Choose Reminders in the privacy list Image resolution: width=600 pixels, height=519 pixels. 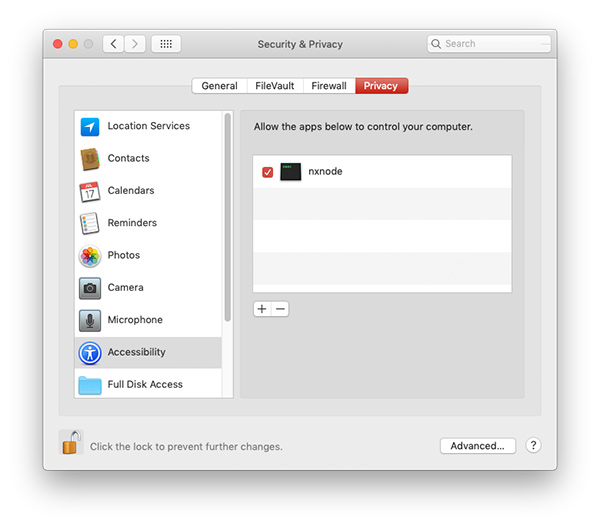tap(131, 223)
